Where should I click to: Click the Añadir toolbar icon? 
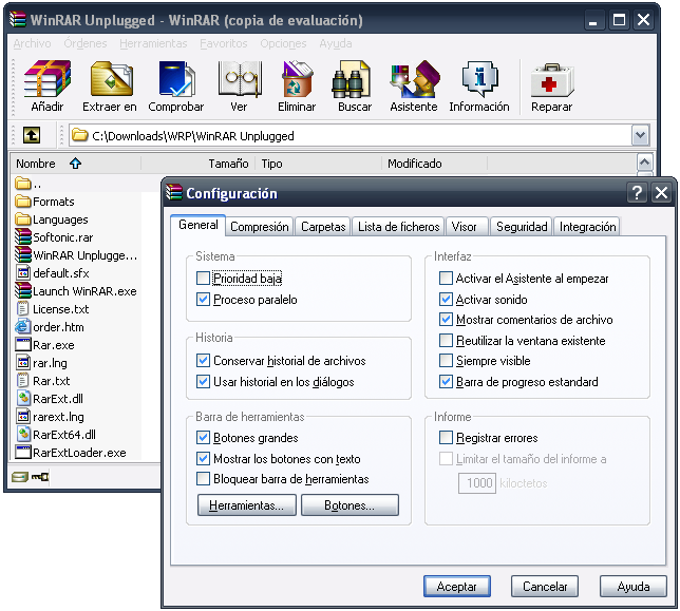coord(47,79)
